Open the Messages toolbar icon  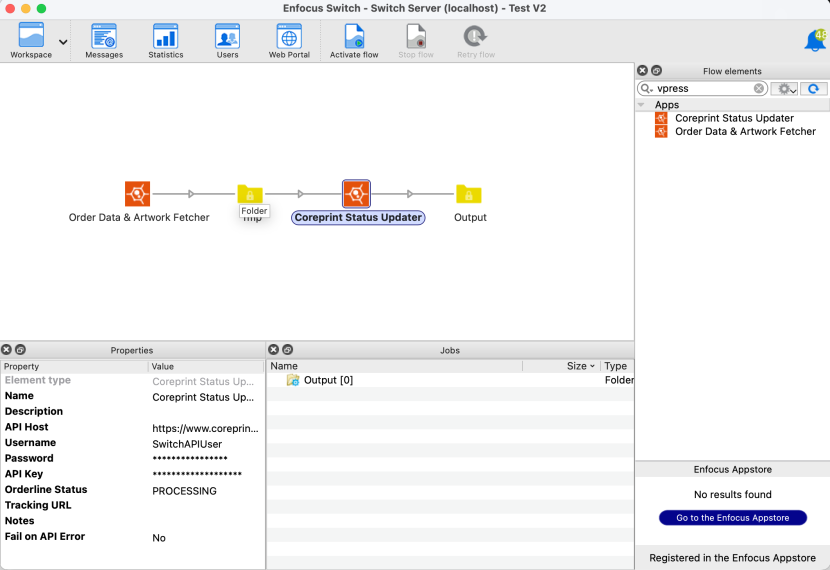pyautogui.click(x=104, y=39)
